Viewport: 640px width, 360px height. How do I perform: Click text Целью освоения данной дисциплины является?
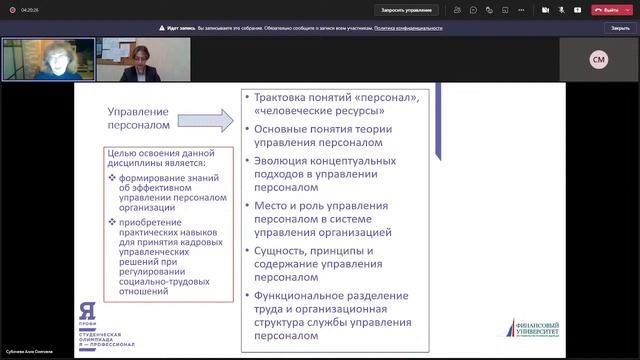(161, 158)
